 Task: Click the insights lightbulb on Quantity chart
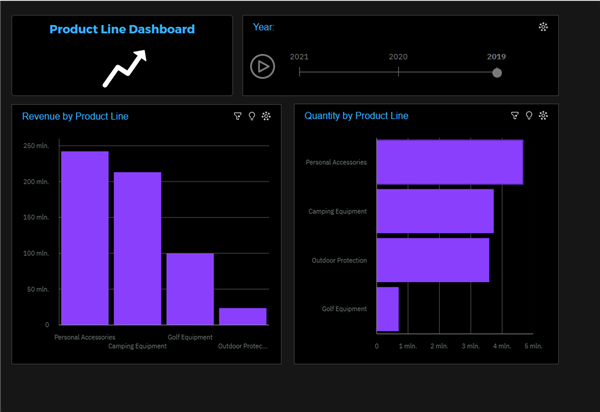pos(529,116)
